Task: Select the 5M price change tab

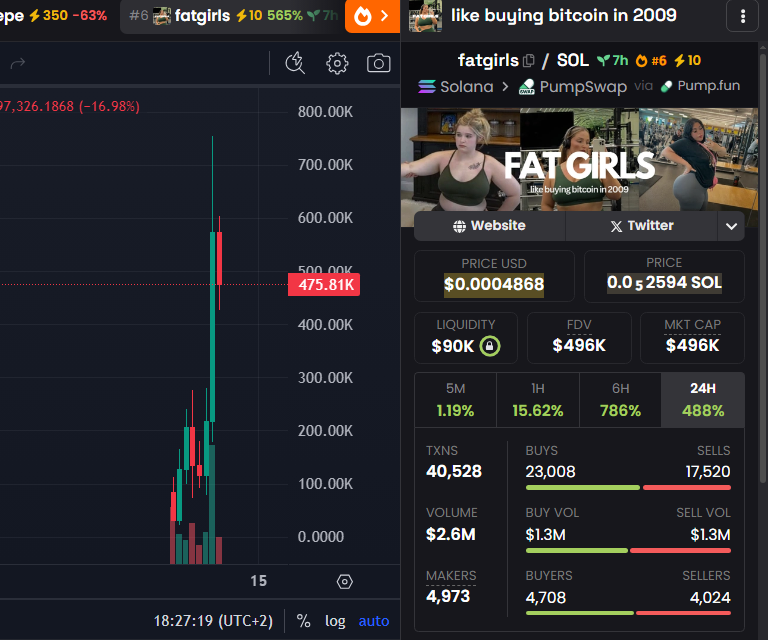Action: [x=455, y=400]
